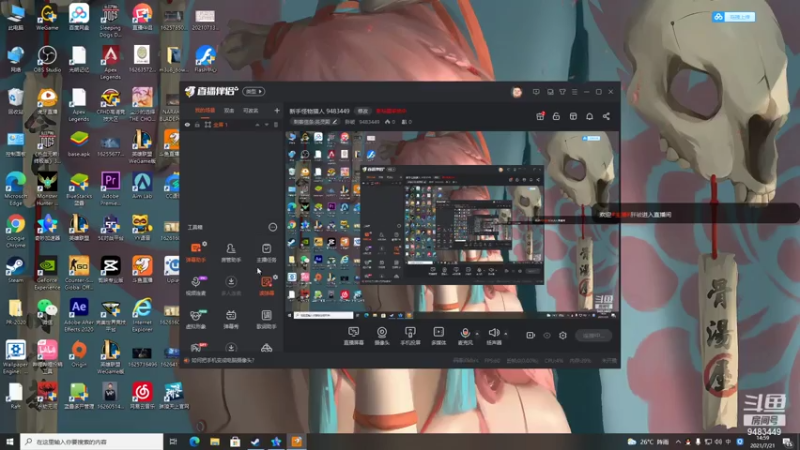Switch to the second scene tab
The height and width of the screenshot is (450, 800).
coord(229,110)
